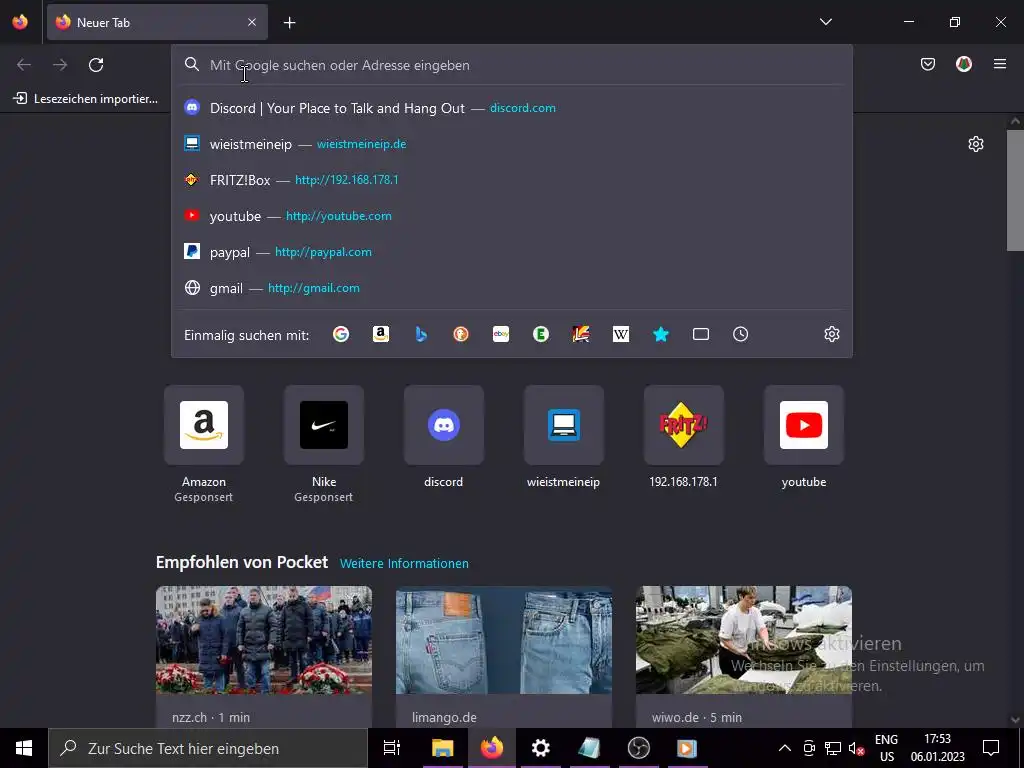Open the wieistmeineip shortcut tile
The height and width of the screenshot is (768, 1024).
(564, 425)
